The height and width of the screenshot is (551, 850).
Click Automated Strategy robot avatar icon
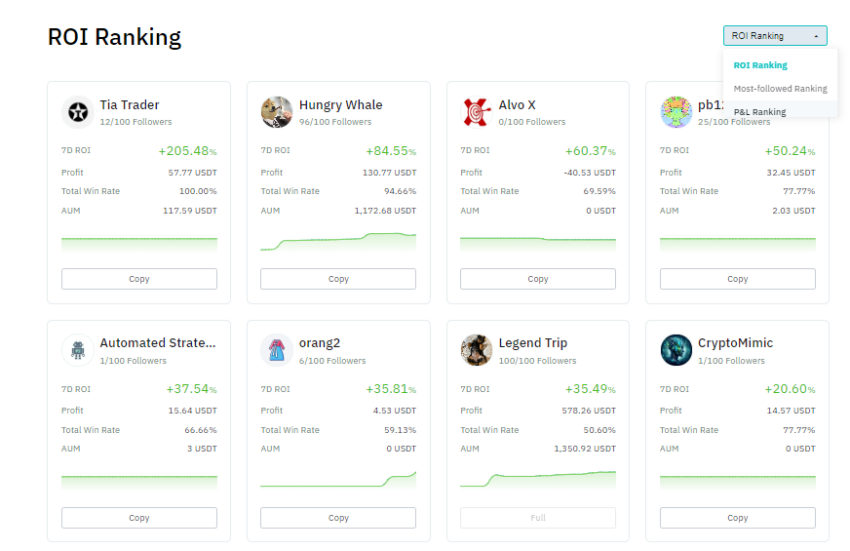coord(78,350)
